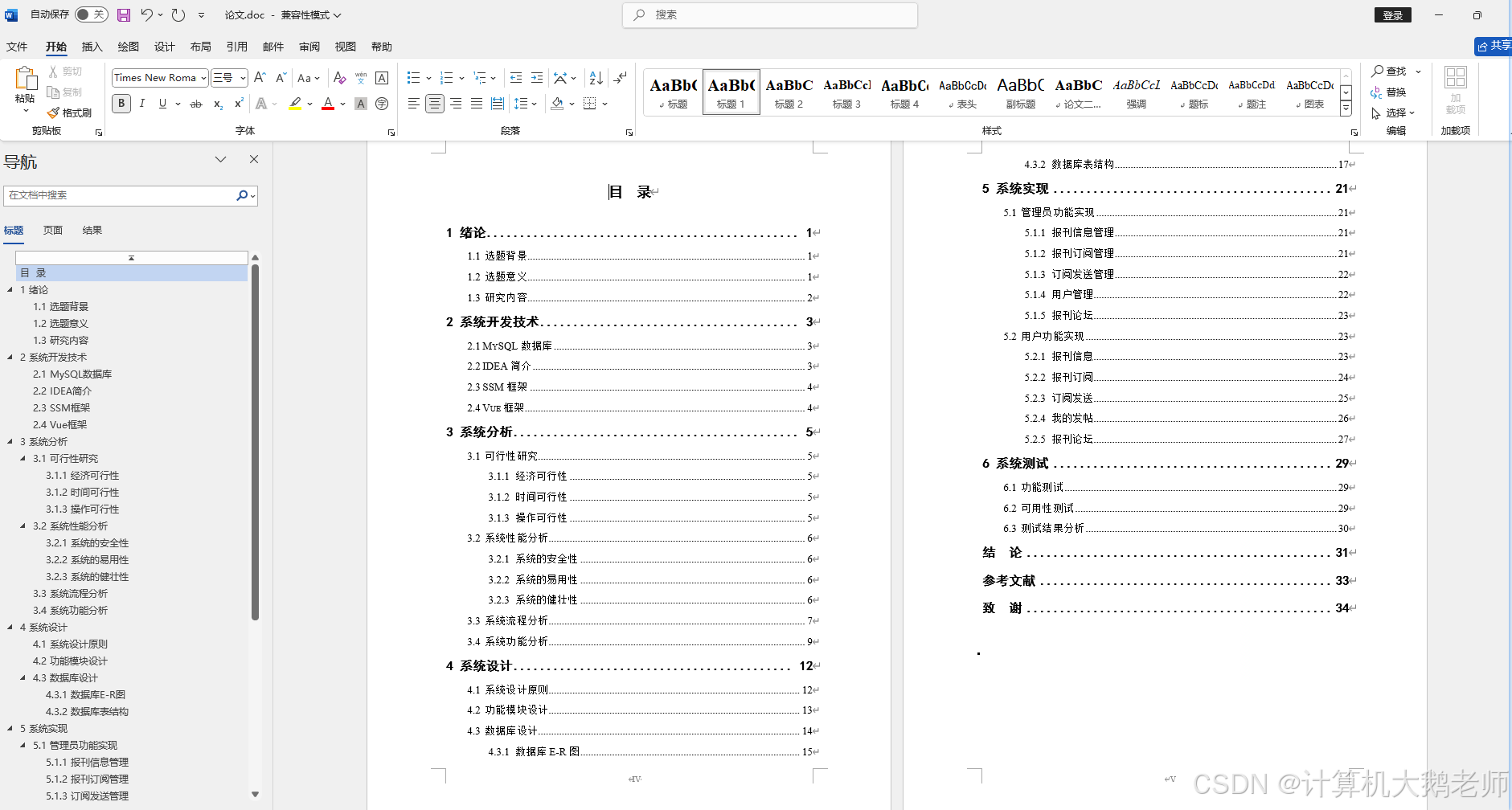1512x810 pixels.
Task: Open the Design (设计) tab
Action: pos(165,47)
